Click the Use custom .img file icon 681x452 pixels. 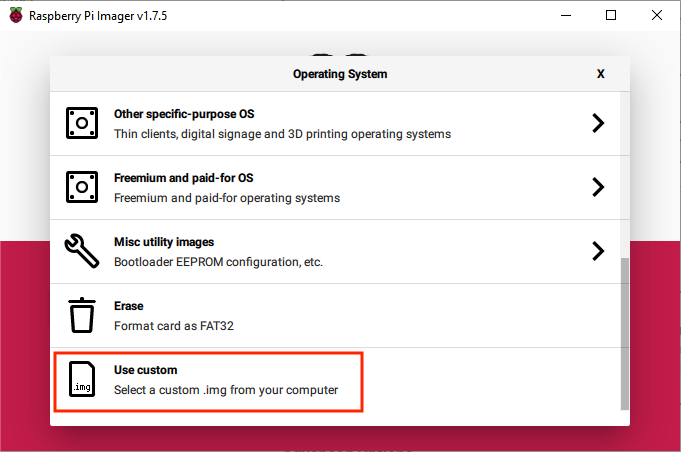click(82, 380)
